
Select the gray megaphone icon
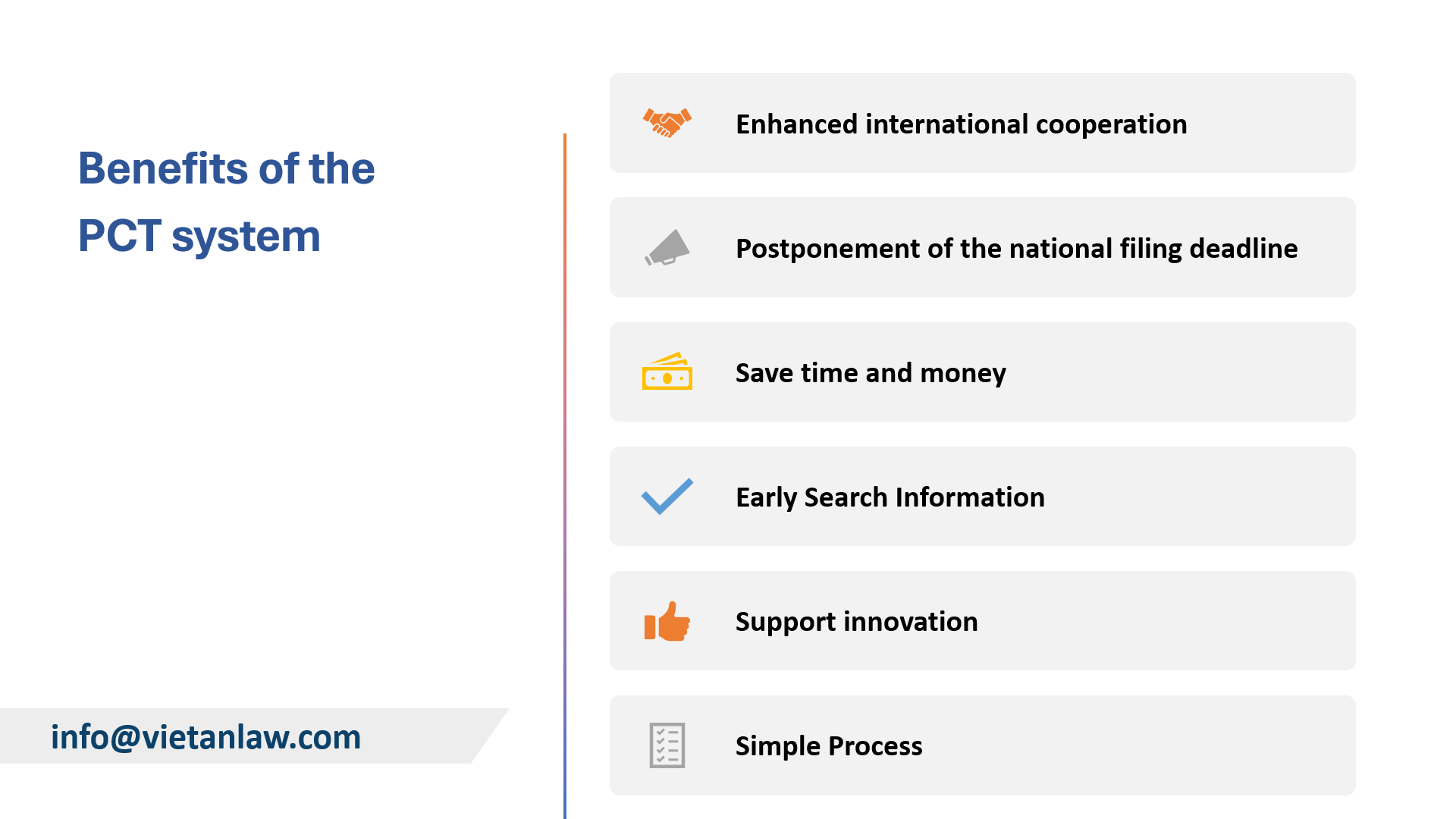(667, 248)
